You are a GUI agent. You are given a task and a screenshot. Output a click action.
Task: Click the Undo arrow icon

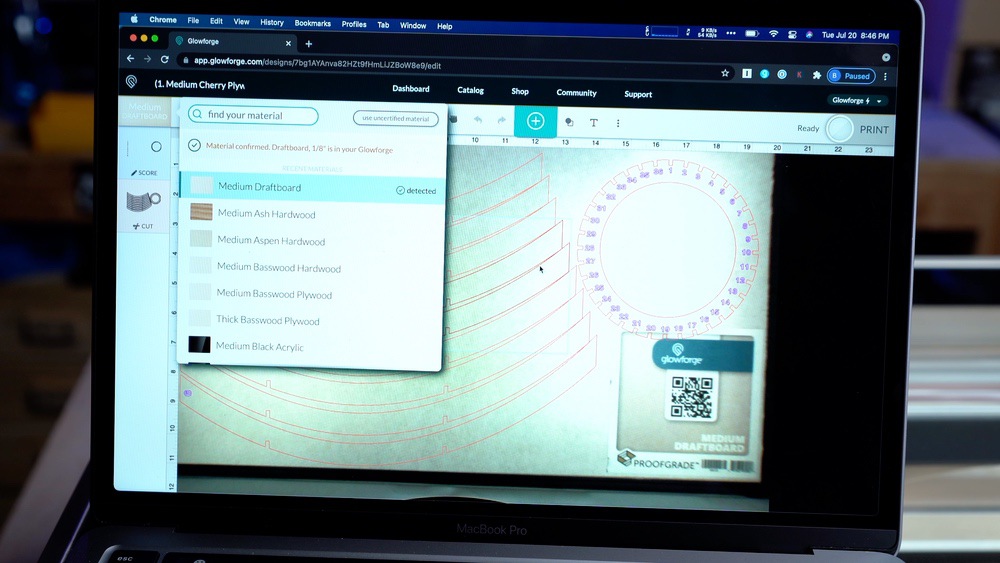[478, 120]
